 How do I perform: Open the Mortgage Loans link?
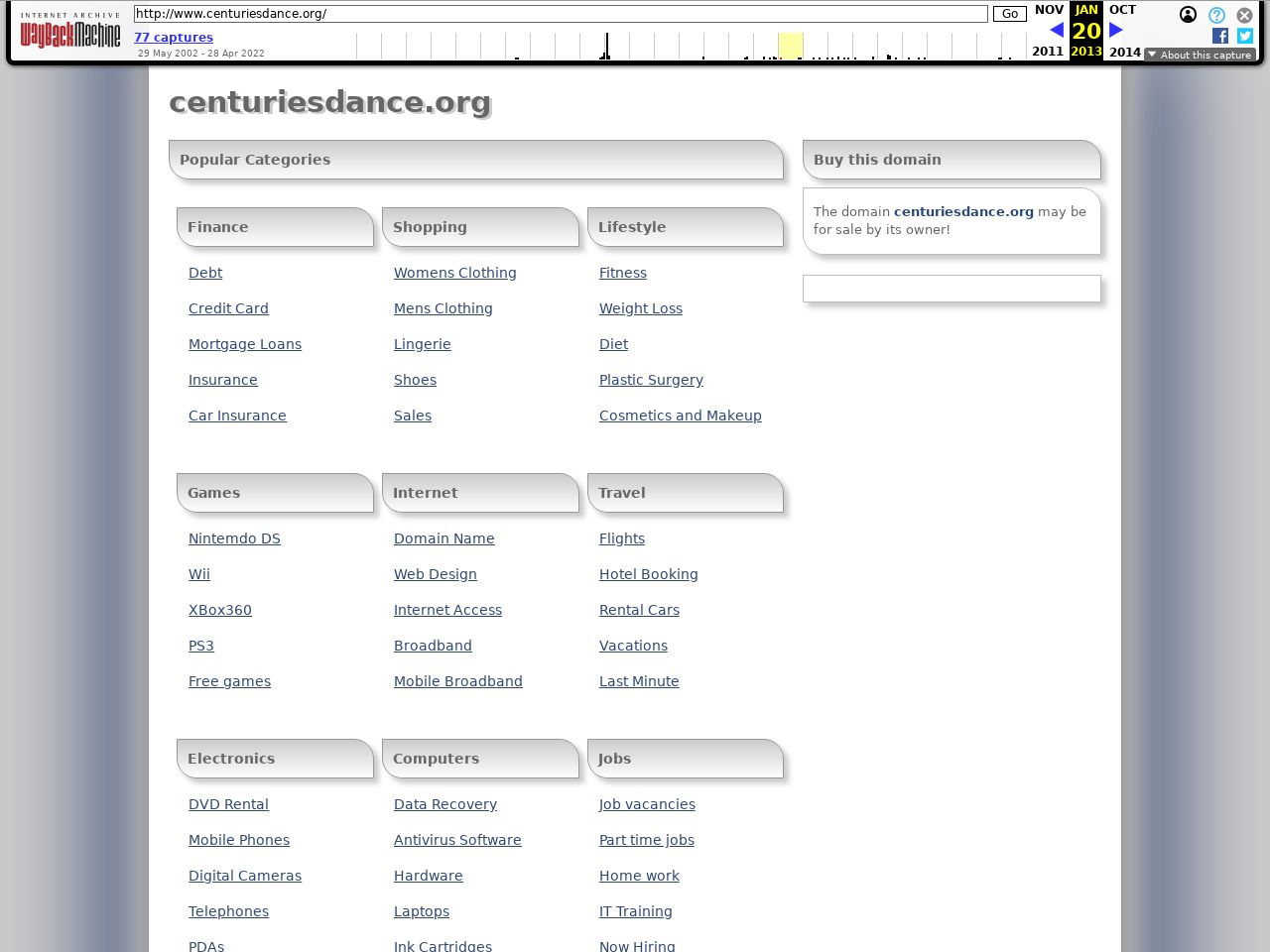click(245, 344)
